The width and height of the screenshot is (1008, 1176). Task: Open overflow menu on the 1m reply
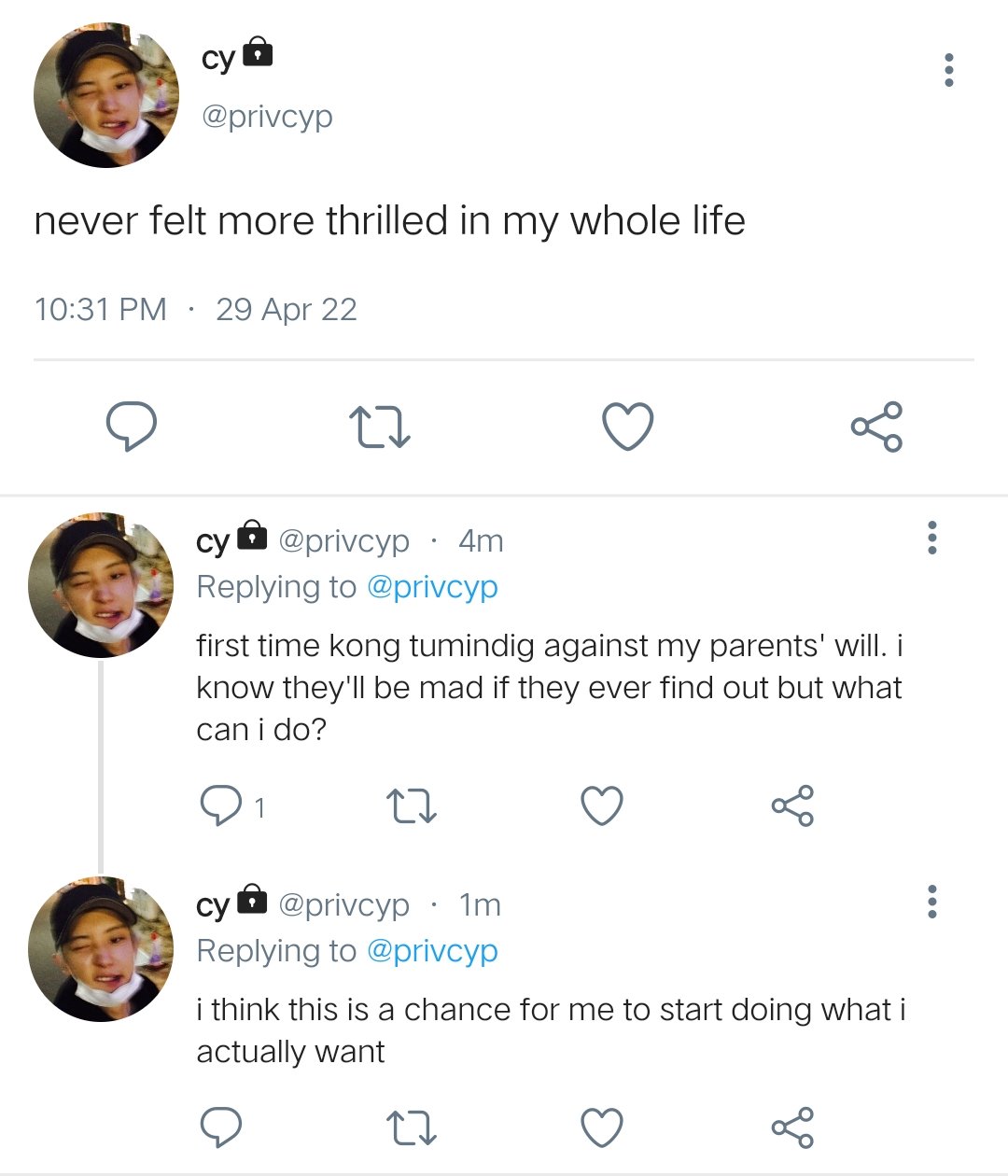(931, 902)
